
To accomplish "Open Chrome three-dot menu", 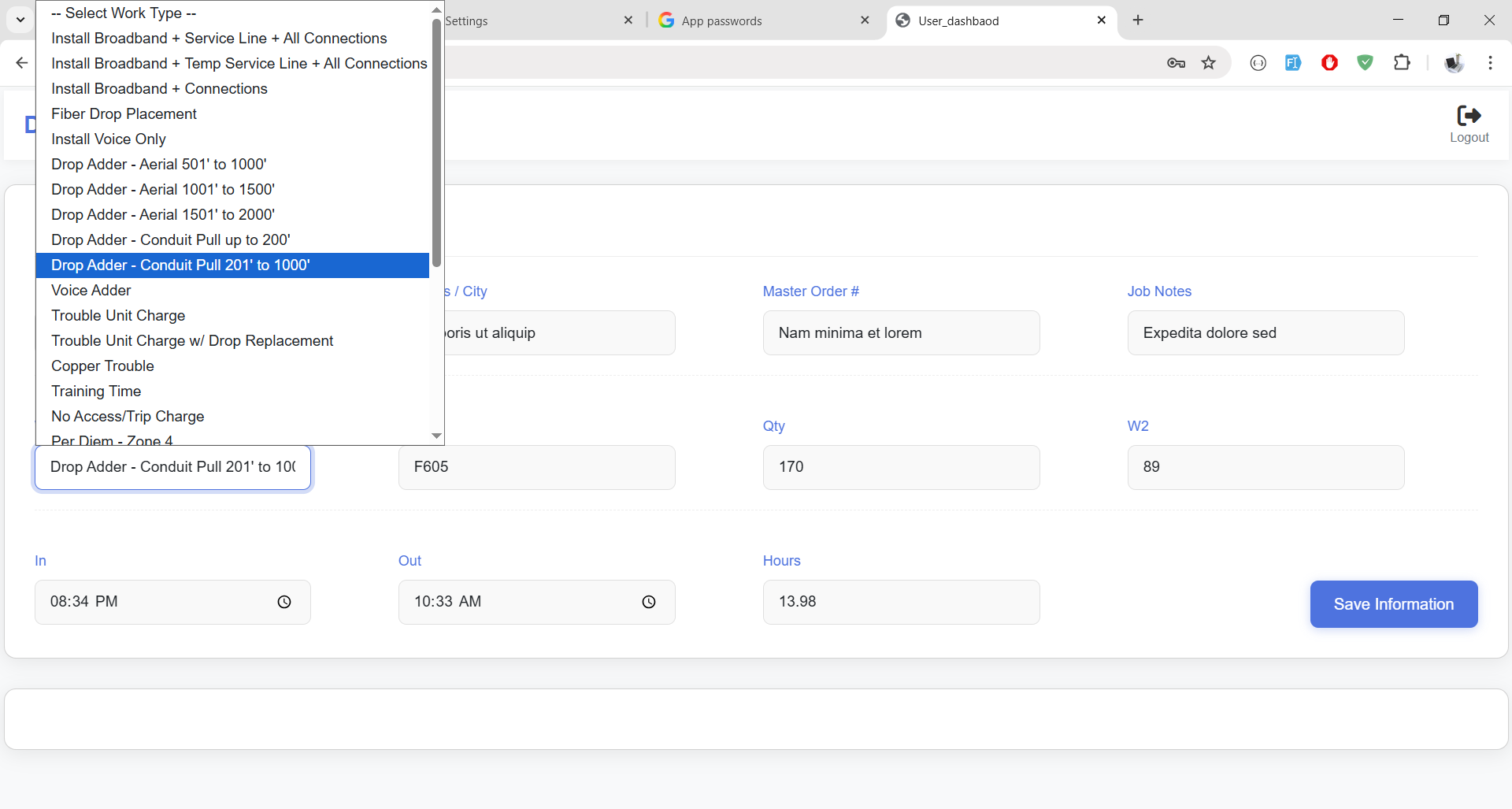I will coord(1490,63).
